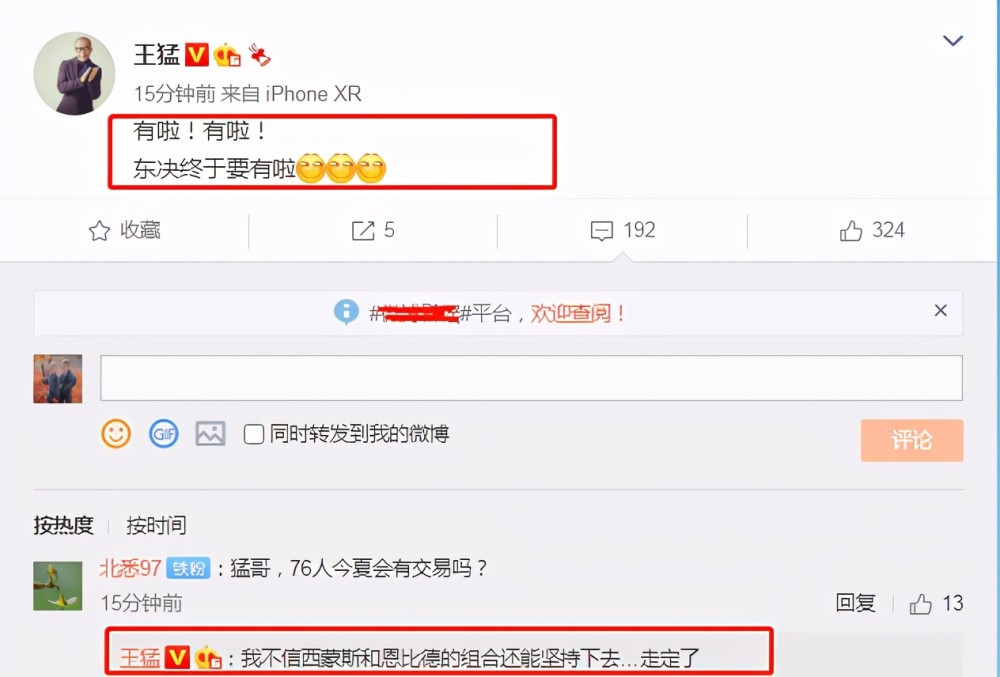Focus the comment text input box
The image size is (1000, 677).
(531, 378)
